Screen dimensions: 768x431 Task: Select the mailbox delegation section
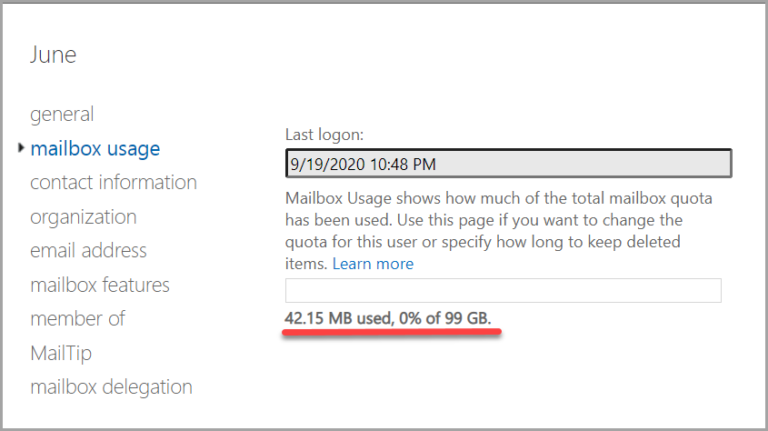click(x=111, y=387)
